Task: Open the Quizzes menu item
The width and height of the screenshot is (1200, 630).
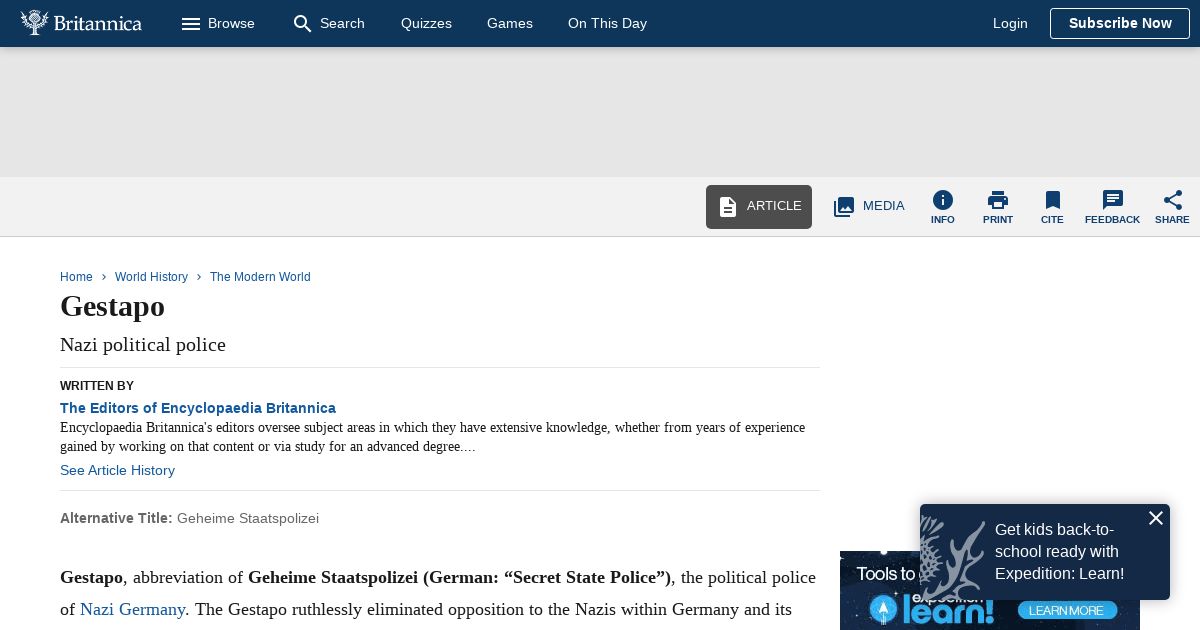Action: (x=426, y=23)
